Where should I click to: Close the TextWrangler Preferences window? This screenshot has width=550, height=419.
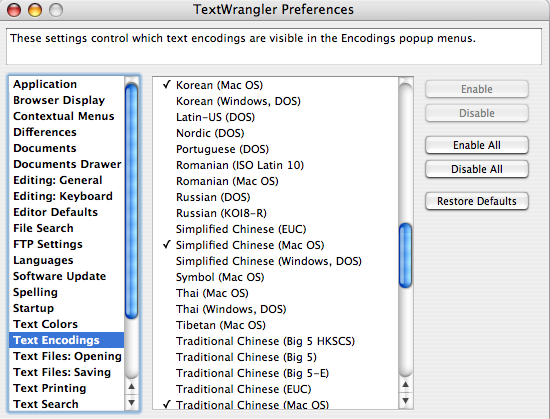point(14,10)
